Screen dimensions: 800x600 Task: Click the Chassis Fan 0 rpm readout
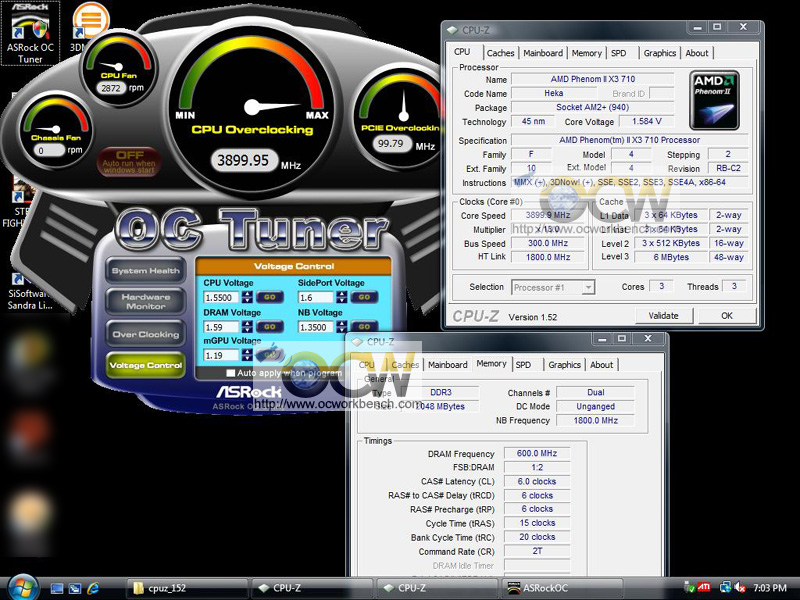[x=49, y=151]
